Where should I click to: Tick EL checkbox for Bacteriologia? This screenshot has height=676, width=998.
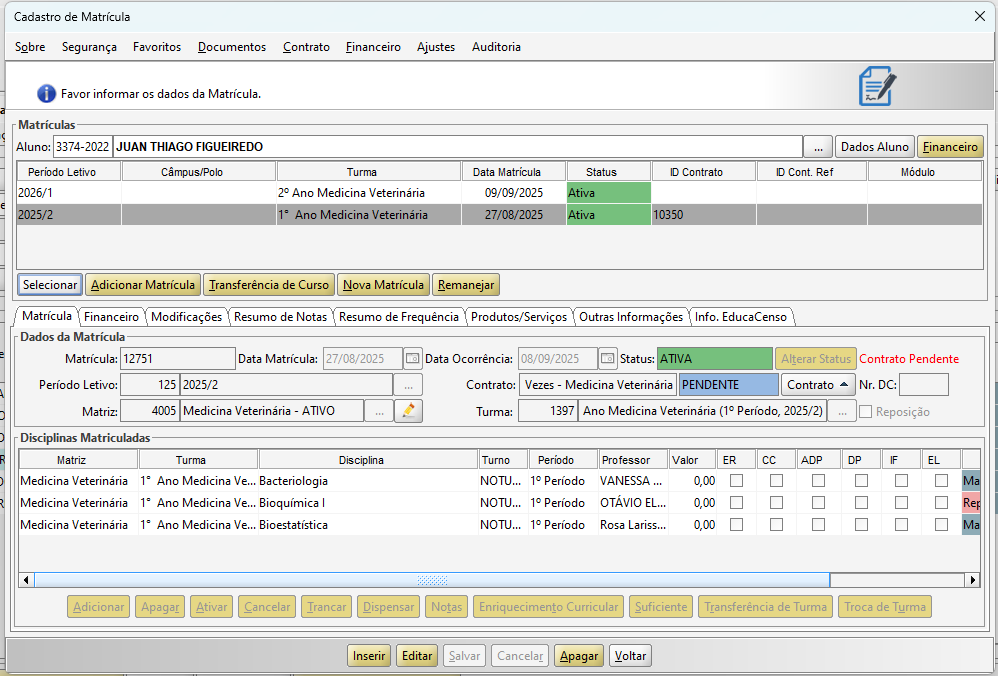[941, 481]
